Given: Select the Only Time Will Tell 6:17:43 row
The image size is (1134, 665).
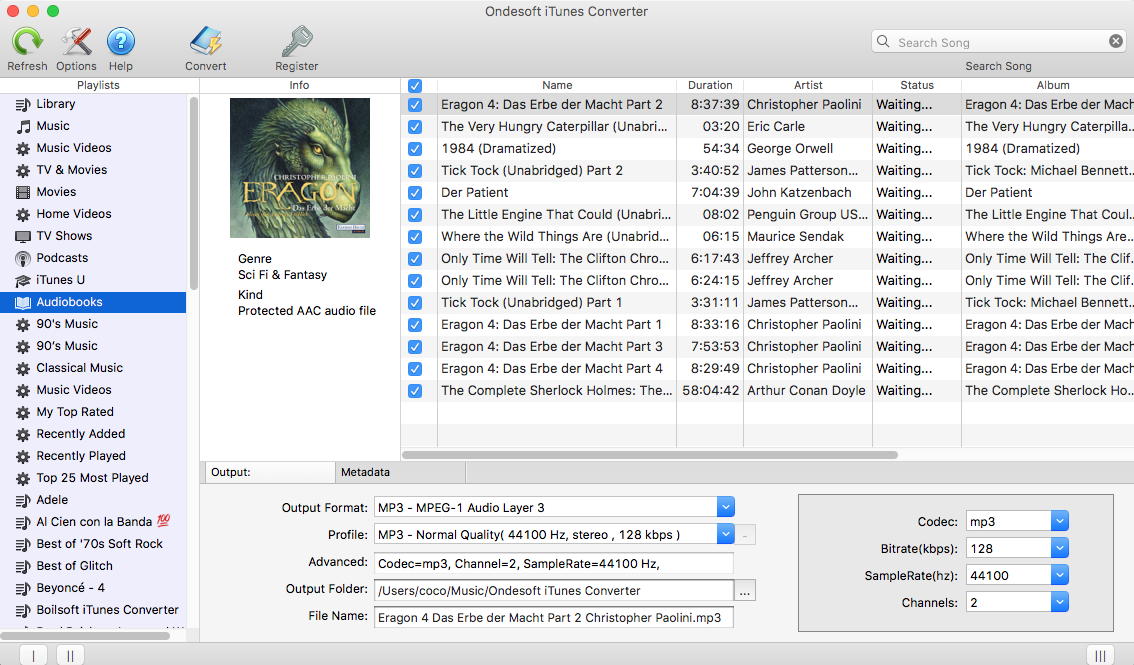Looking at the screenshot, I should (767, 259).
